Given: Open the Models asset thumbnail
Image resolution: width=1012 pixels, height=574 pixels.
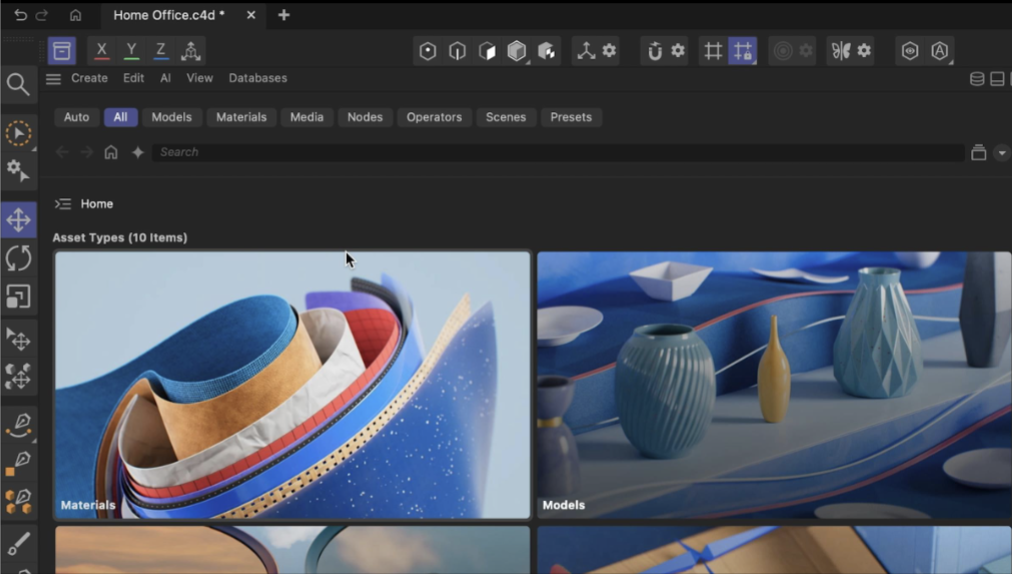Looking at the screenshot, I should point(774,385).
